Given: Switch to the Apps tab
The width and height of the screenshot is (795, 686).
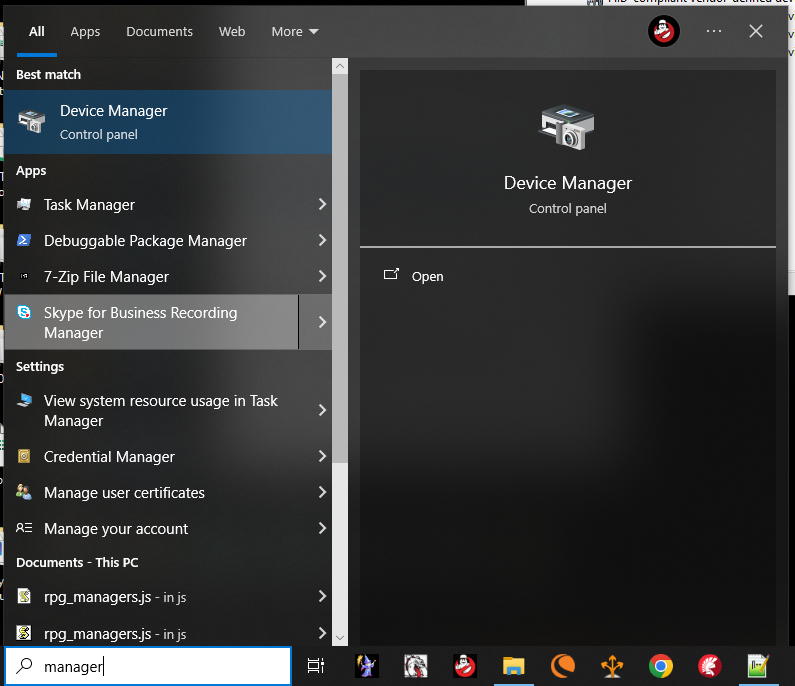Looking at the screenshot, I should [85, 31].
